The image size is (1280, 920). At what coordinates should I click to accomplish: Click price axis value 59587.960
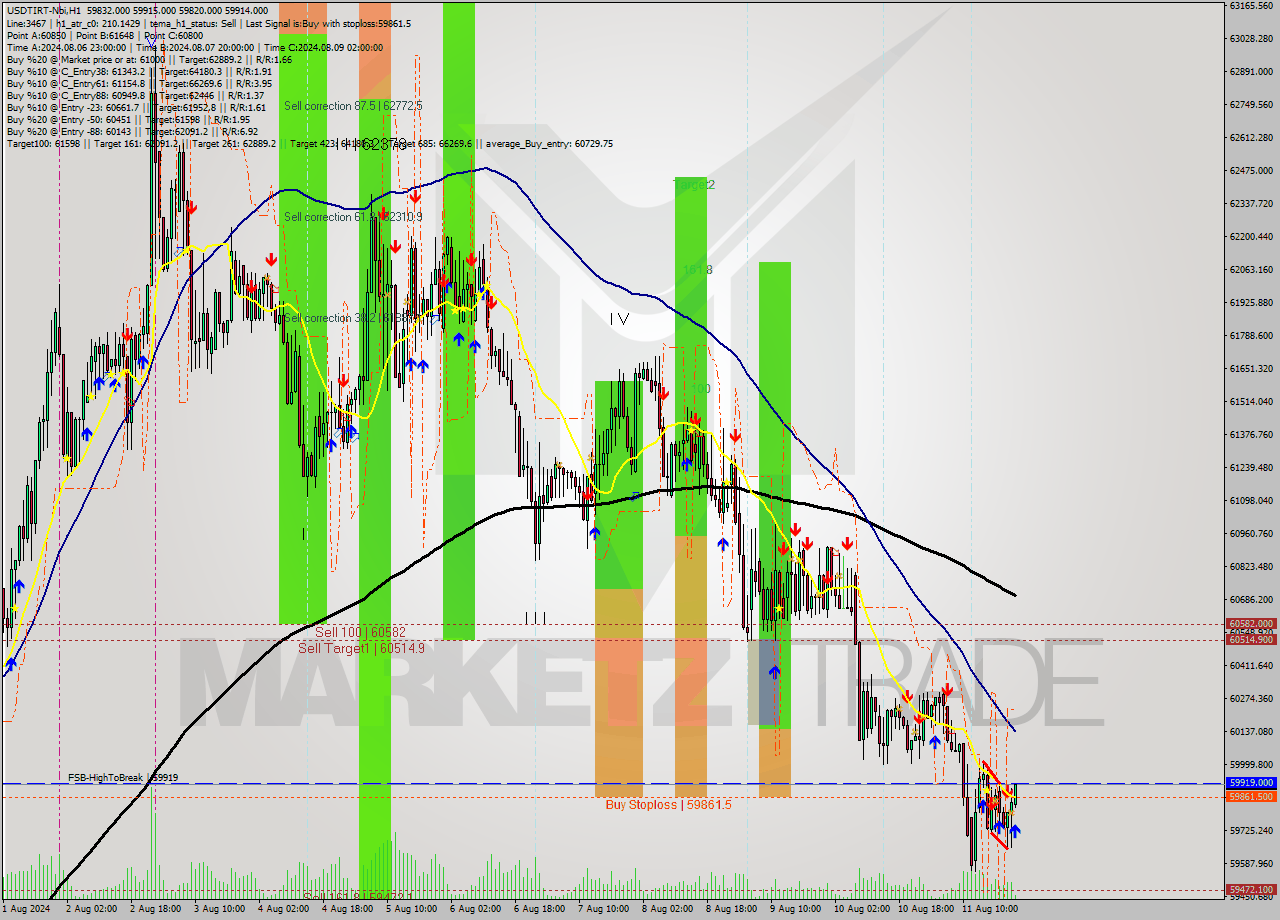click(1250, 863)
